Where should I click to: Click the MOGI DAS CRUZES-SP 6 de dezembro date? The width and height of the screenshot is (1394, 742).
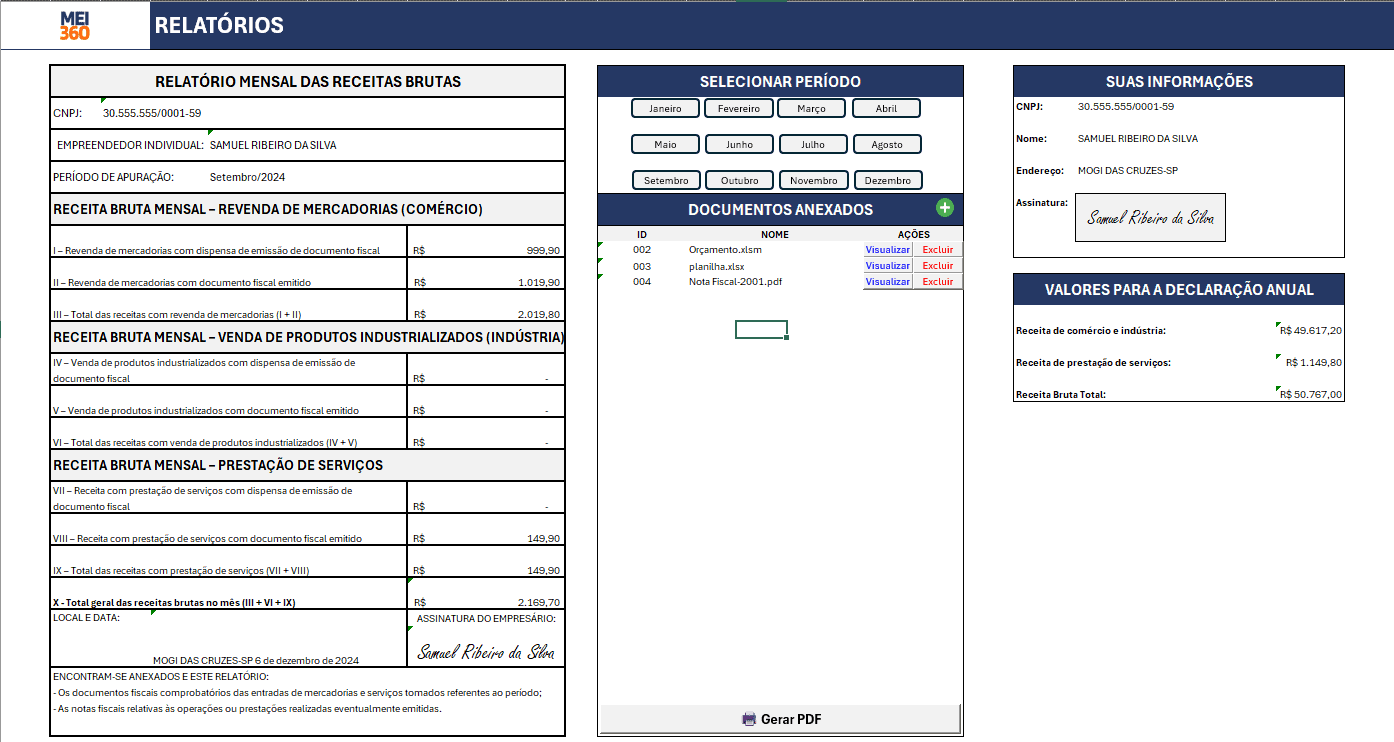point(256,660)
